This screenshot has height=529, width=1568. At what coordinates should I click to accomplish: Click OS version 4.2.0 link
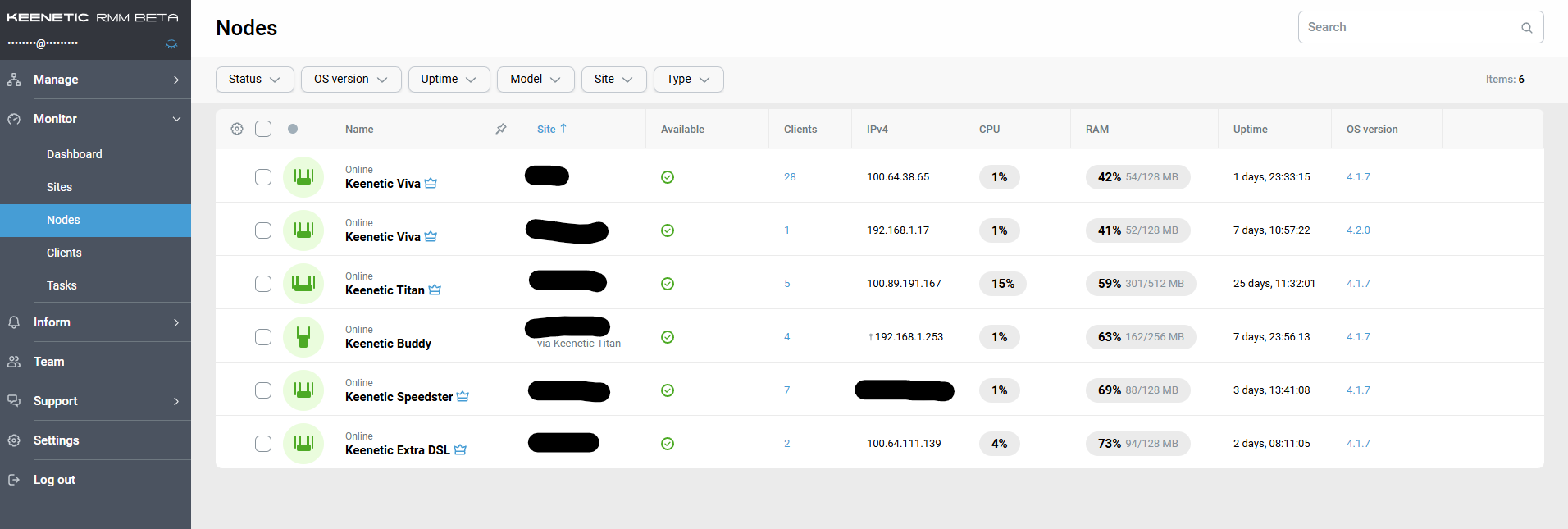point(1358,230)
